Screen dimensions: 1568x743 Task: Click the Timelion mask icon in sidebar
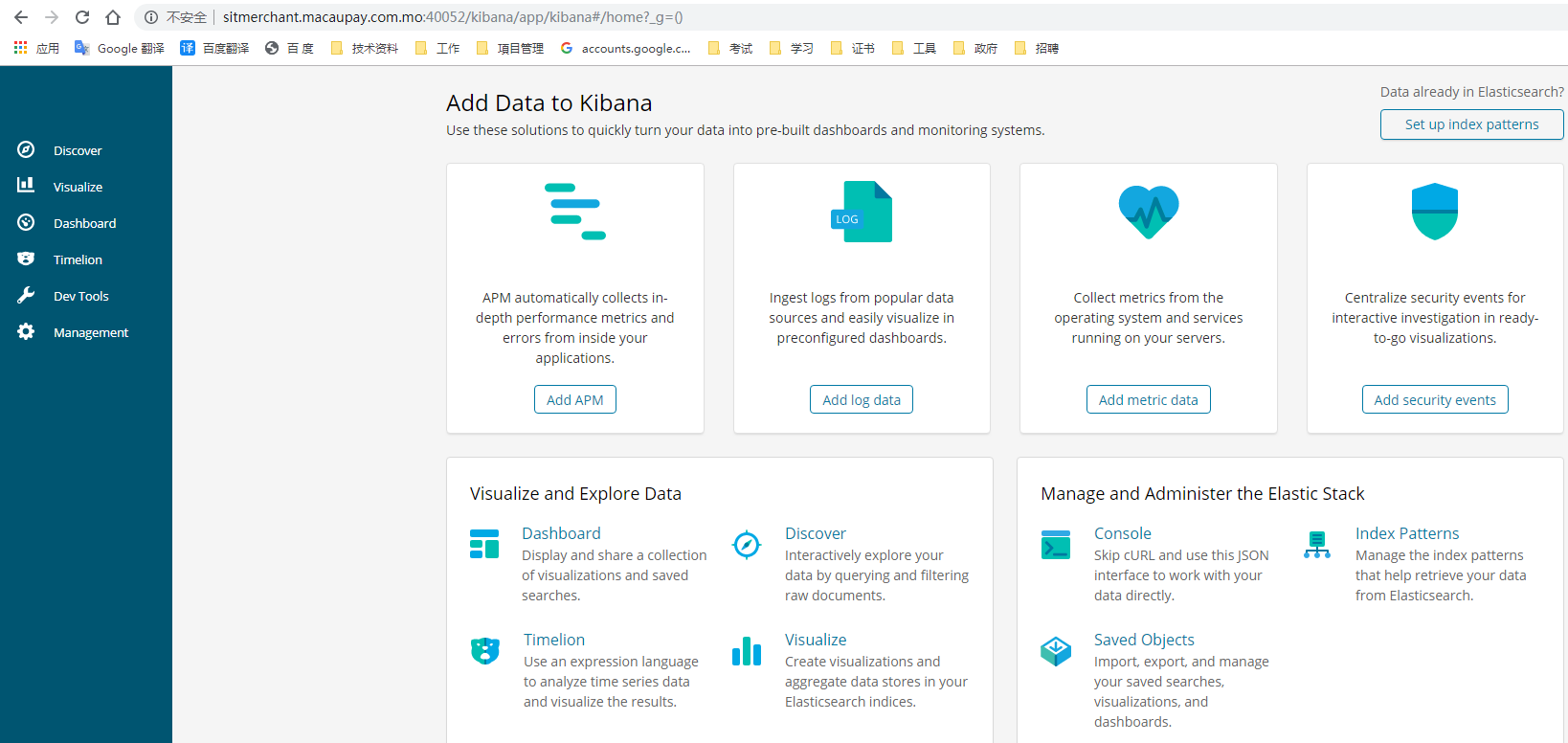click(26, 259)
